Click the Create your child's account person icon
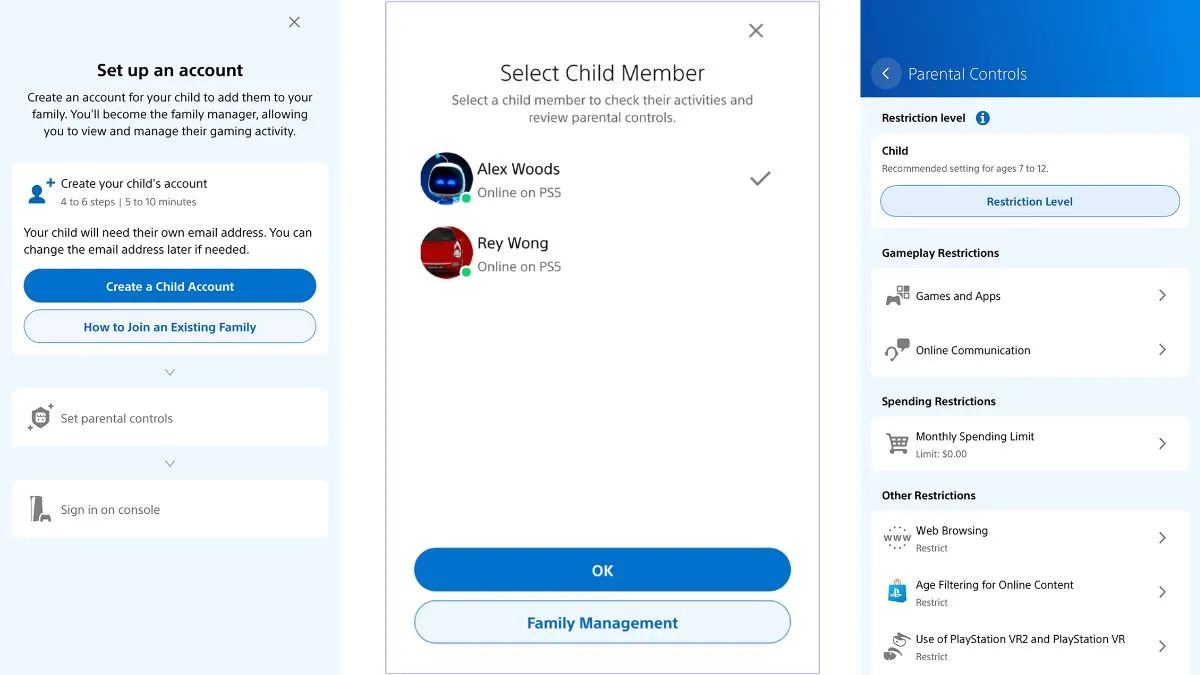This screenshot has width=1200, height=675. click(x=40, y=191)
